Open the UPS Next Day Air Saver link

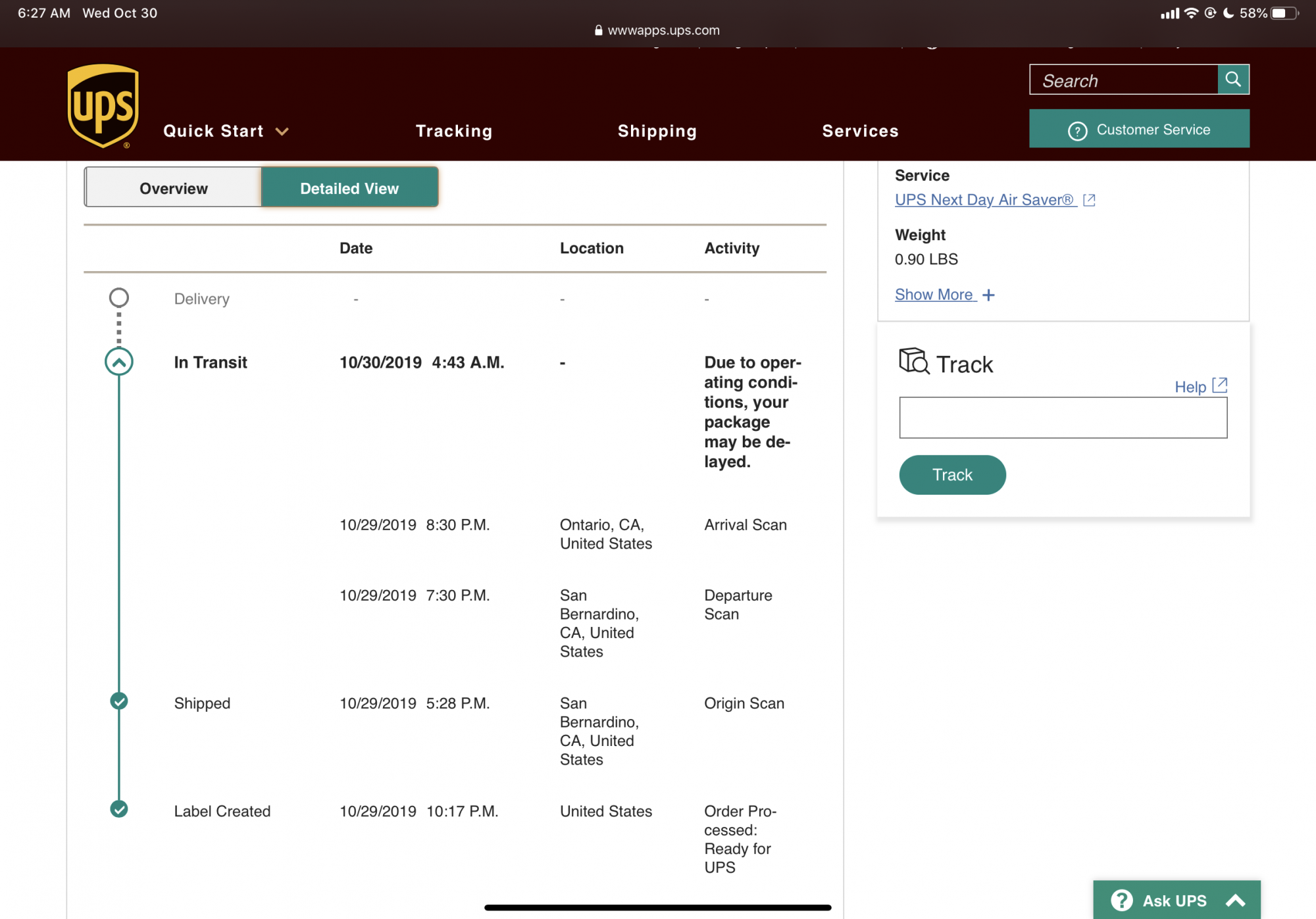coord(984,200)
